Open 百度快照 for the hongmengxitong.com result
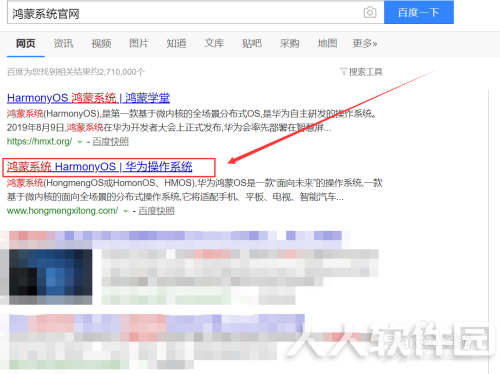 (x=156, y=211)
